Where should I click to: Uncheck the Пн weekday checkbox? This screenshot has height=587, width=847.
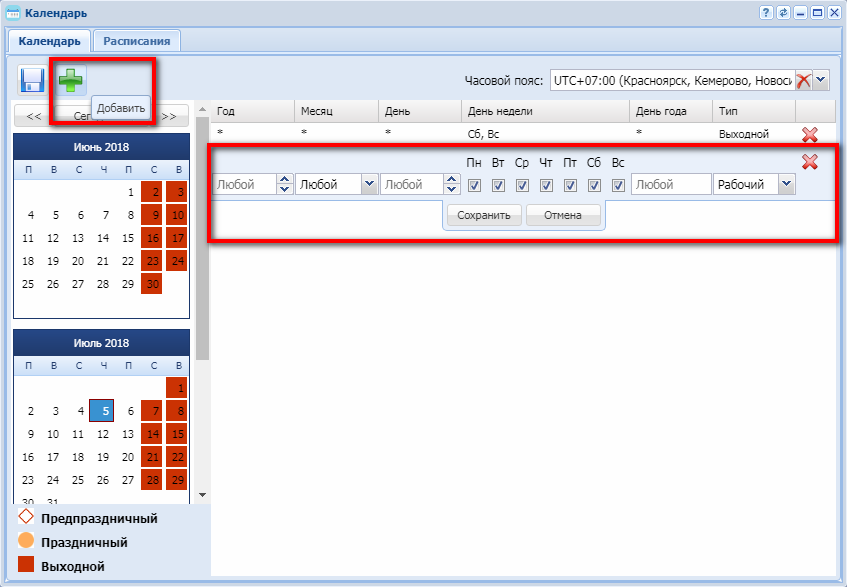pyautogui.click(x=474, y=185)
